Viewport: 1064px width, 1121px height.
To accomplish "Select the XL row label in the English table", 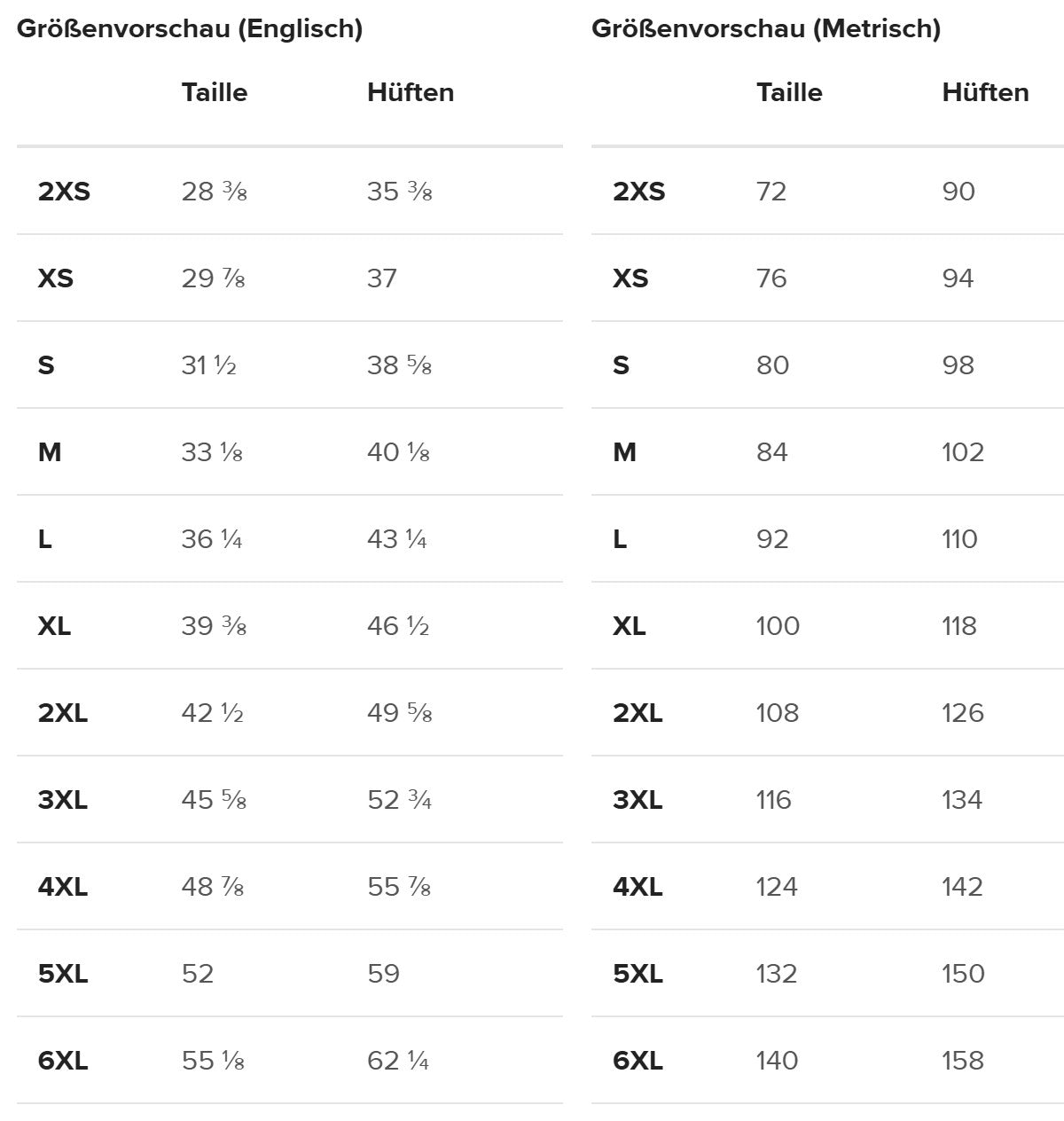I will [x=54, y=626].
